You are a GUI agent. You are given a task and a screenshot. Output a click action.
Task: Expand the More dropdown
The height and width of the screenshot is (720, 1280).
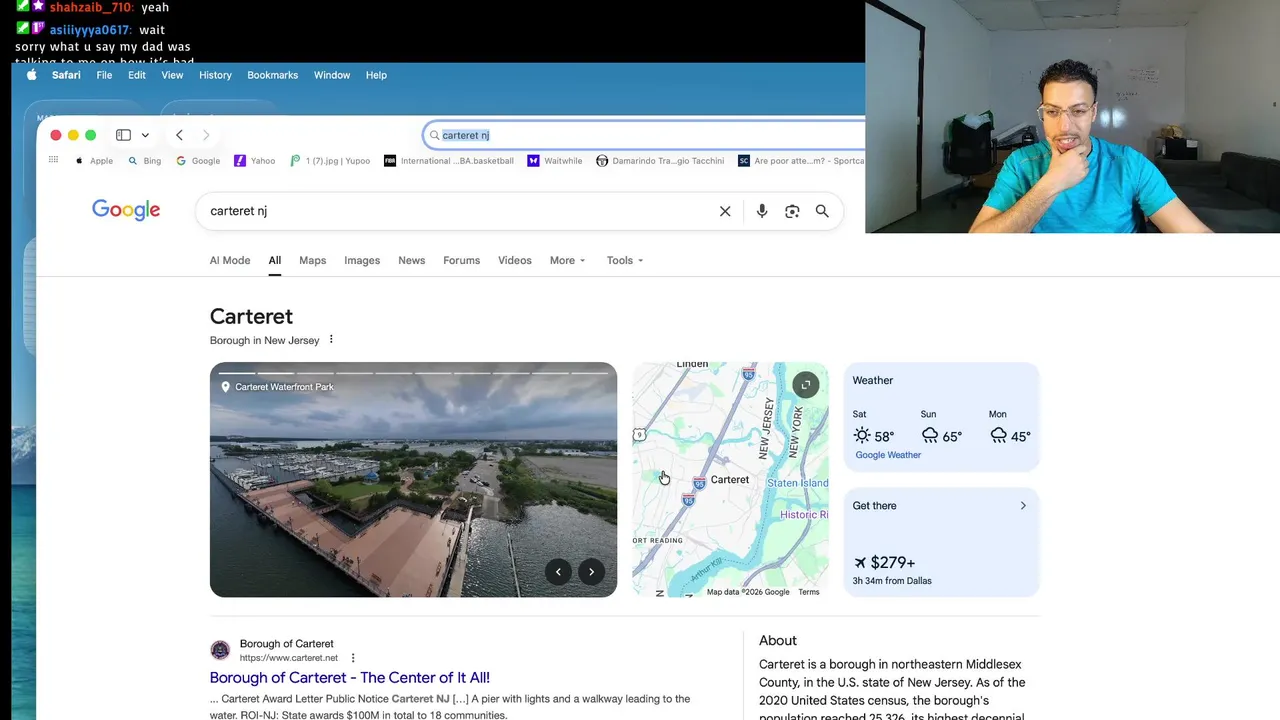(x=567, y=260)
